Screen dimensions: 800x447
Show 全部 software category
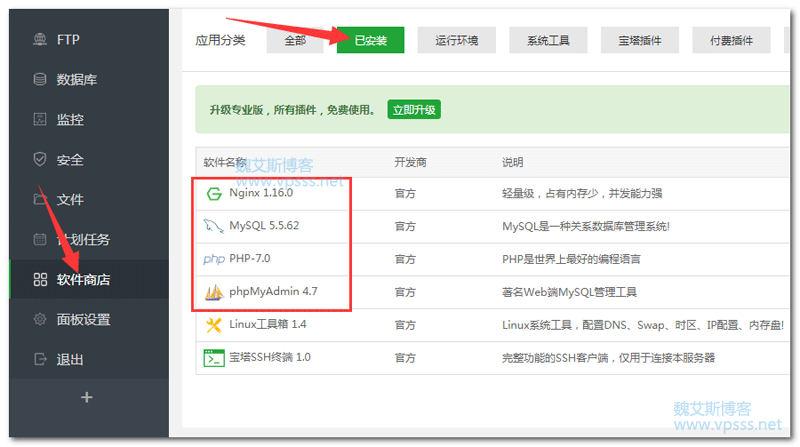click(x=295, y=41)
